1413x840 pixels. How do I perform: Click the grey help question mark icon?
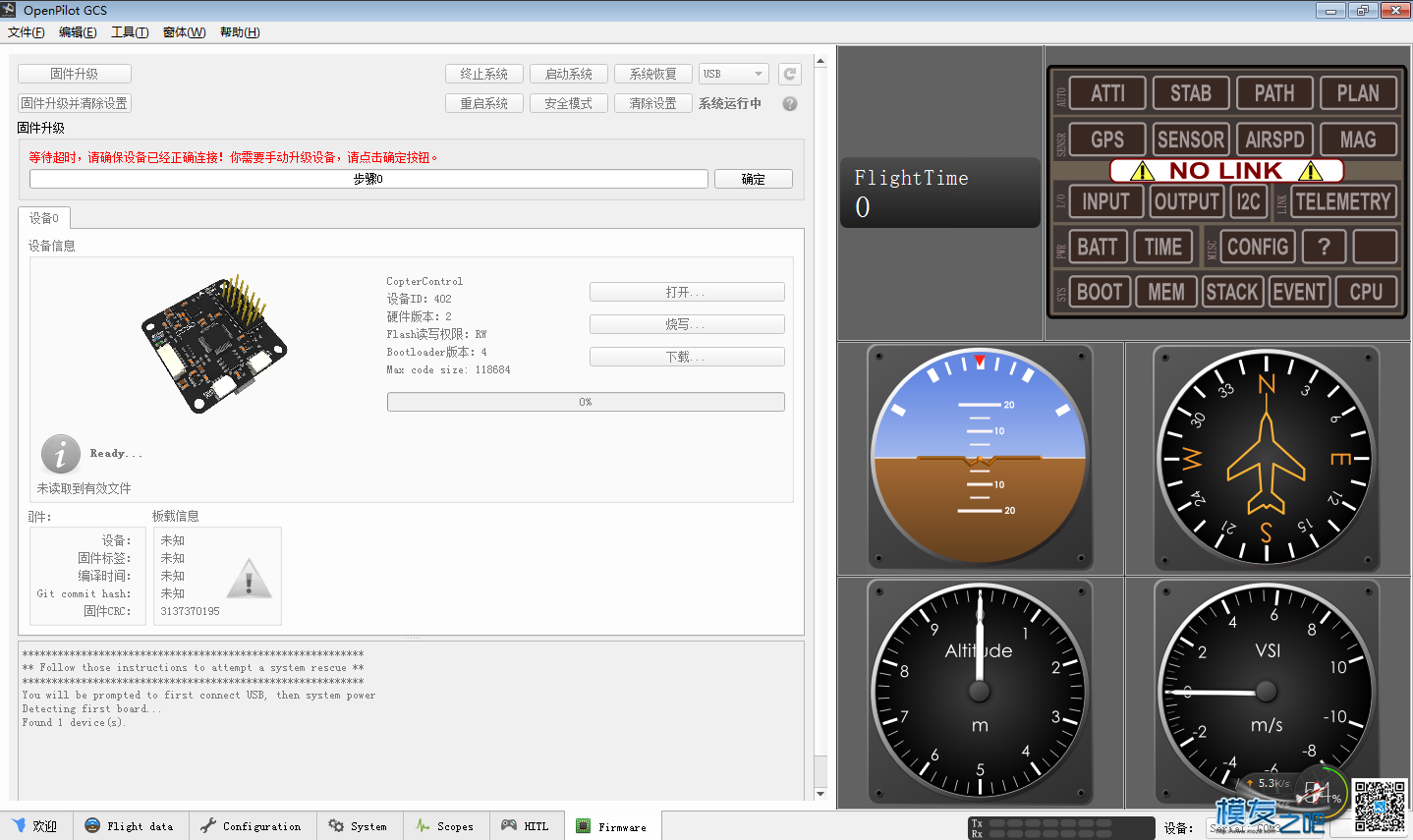point(790,103)
